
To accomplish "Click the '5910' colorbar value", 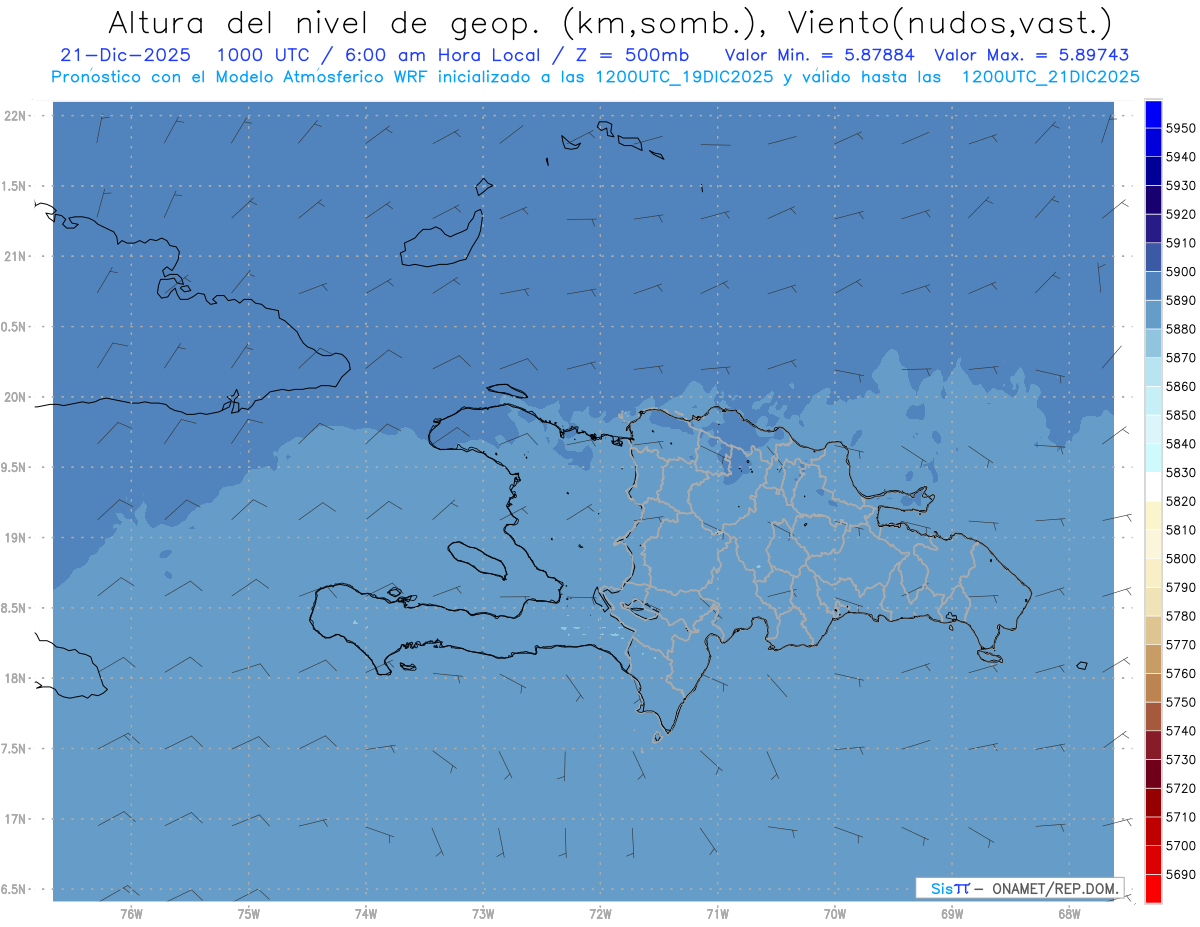I will tap(1180, 243).
